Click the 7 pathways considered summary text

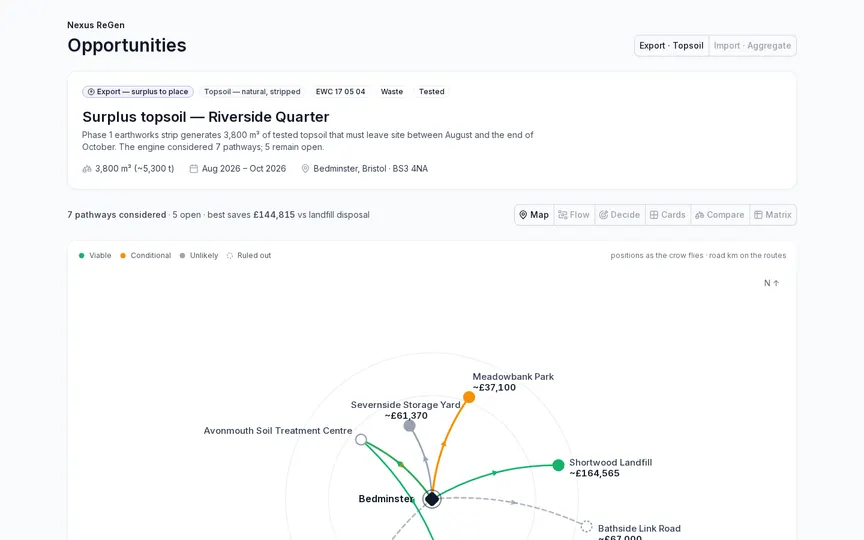point(117,215)
